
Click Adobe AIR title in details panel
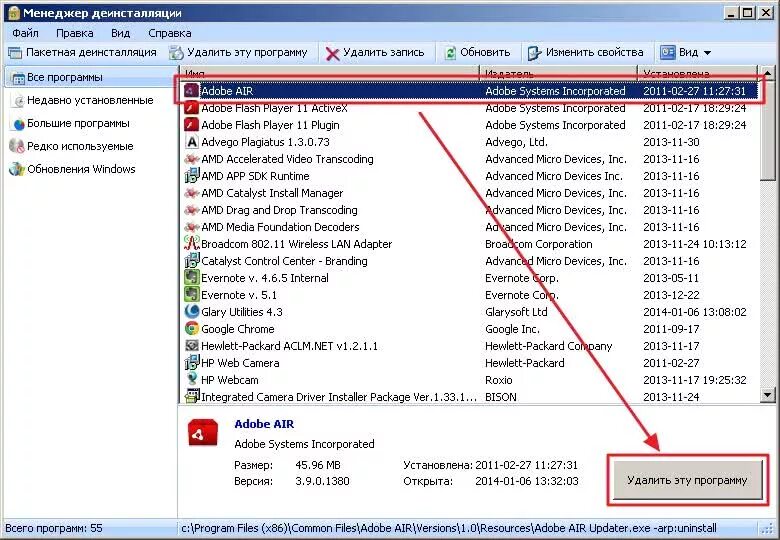pos(264,424)
